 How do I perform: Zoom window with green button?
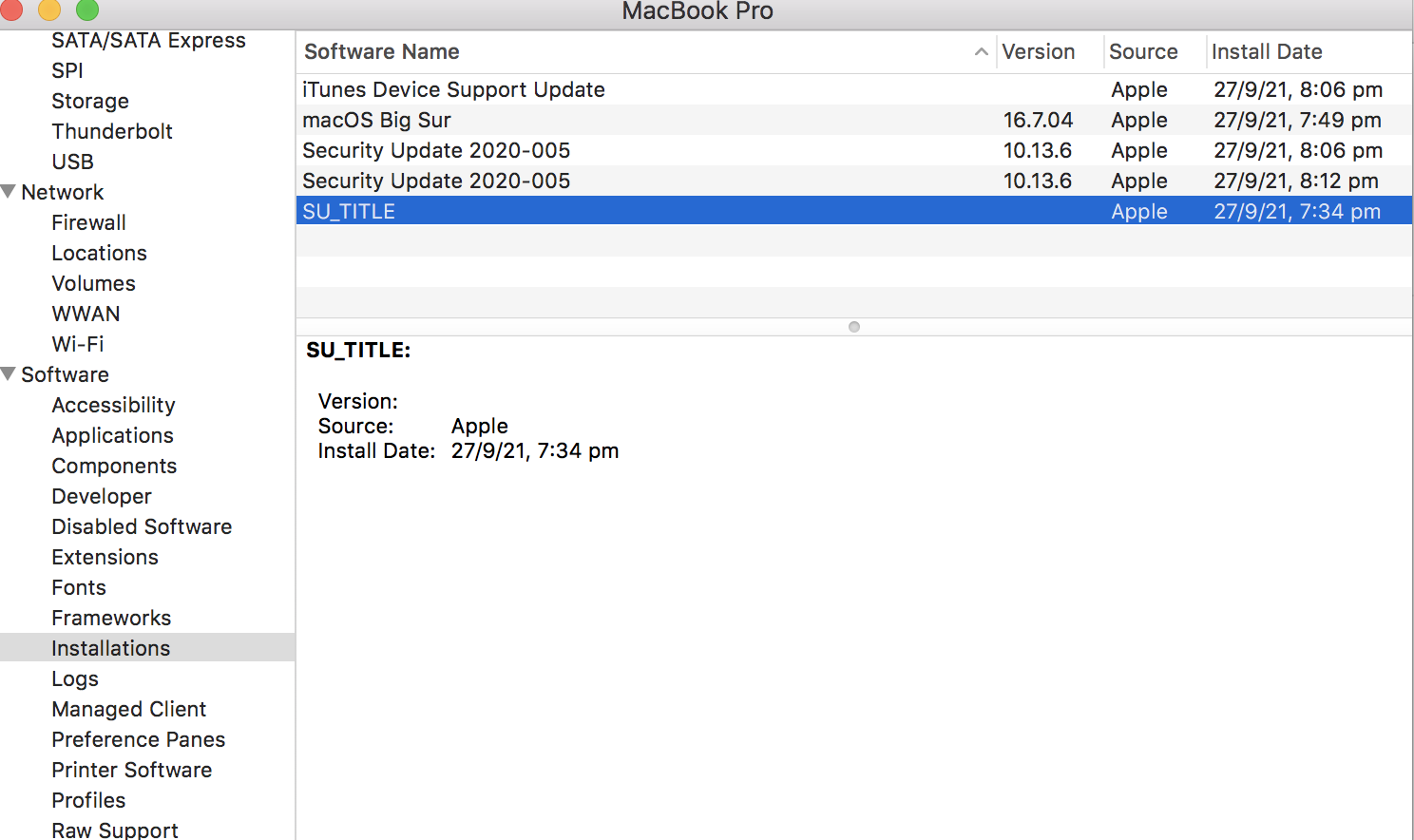click(87, 10)
